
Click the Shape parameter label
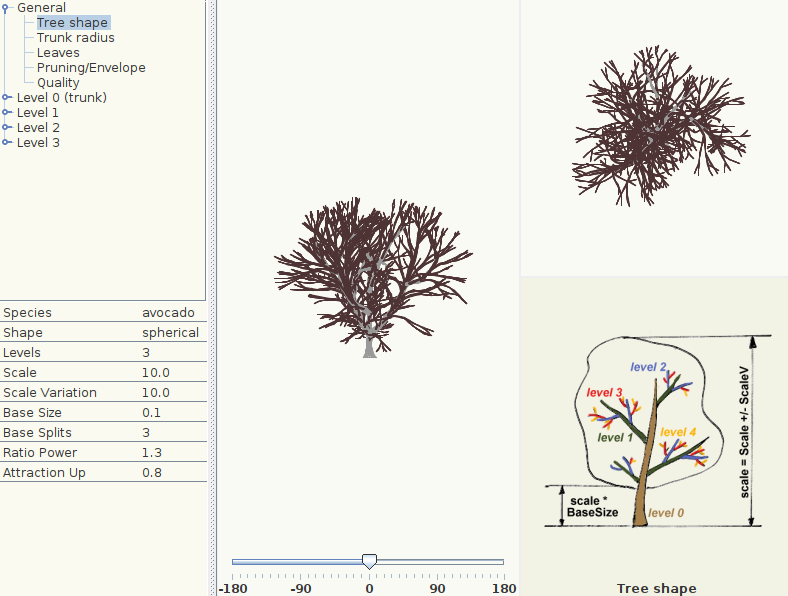(x=23, y=333)
